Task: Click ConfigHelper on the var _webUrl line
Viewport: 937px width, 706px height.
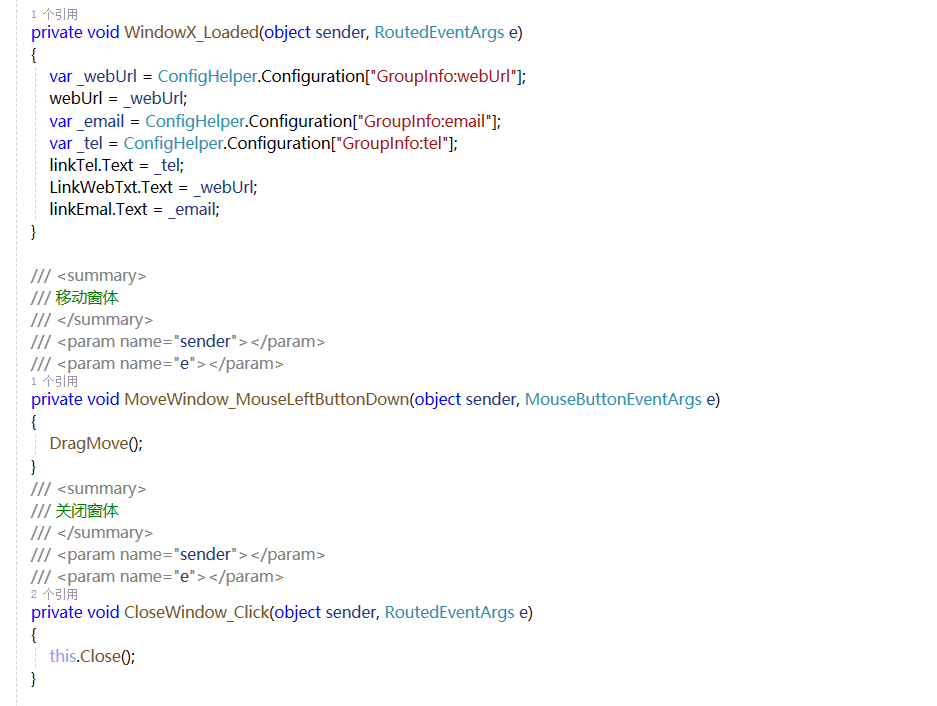Action: (x=207, y=77)
